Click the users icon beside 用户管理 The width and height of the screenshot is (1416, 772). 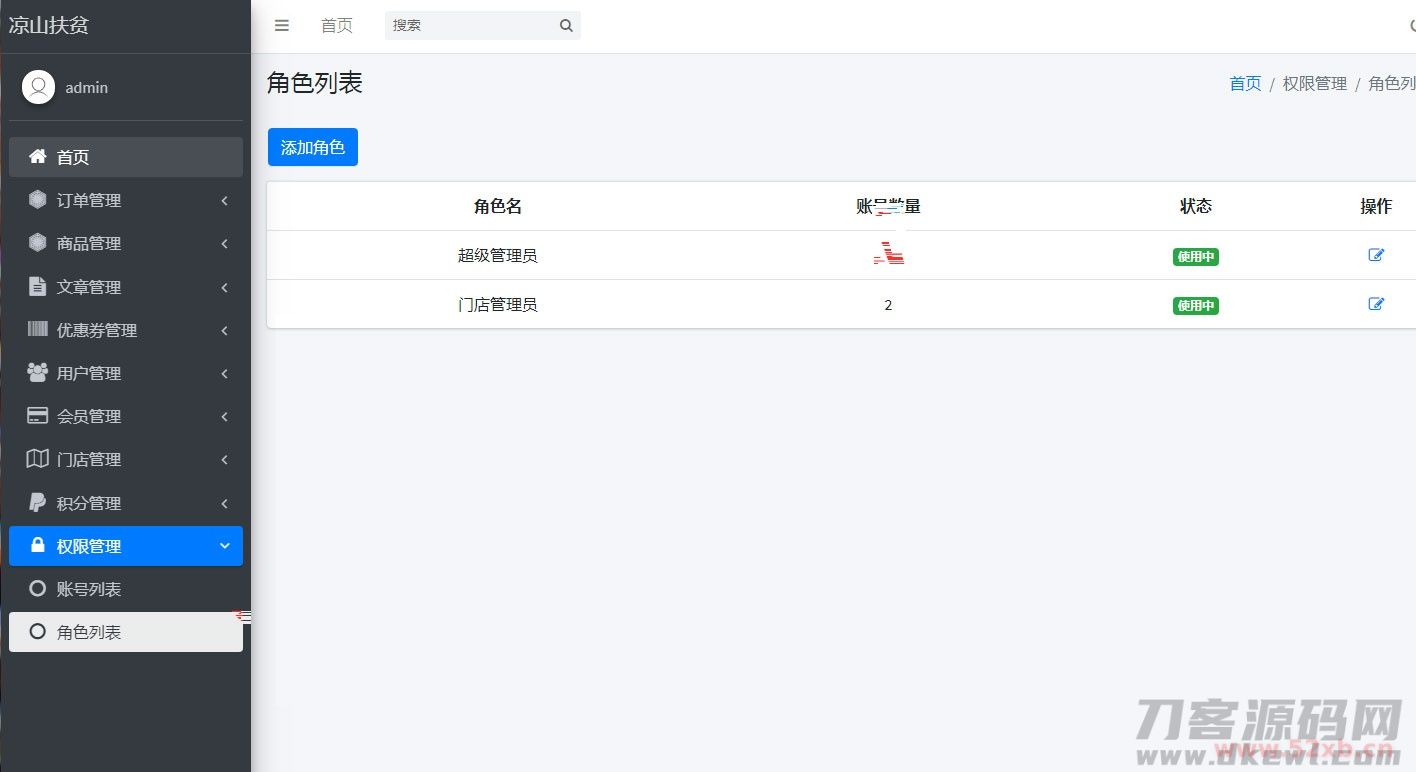click(36, 373)
